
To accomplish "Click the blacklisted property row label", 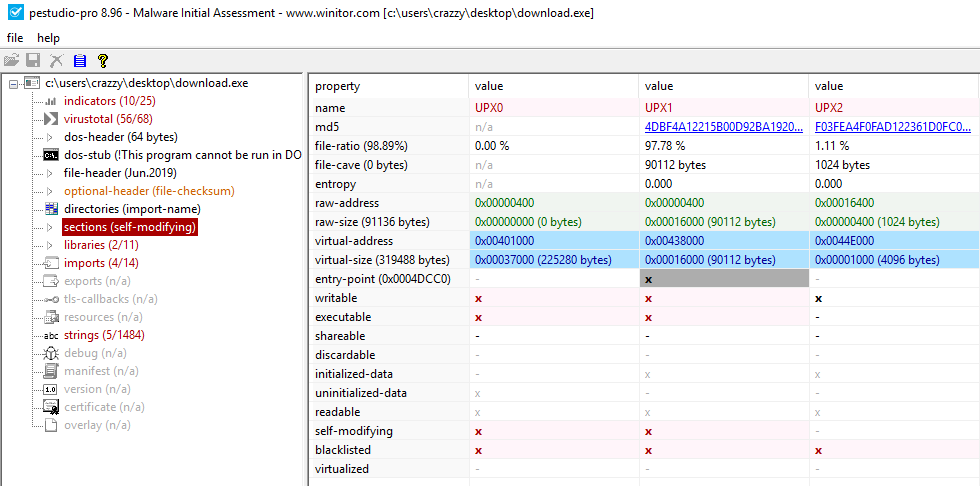I will coord(342,450).
